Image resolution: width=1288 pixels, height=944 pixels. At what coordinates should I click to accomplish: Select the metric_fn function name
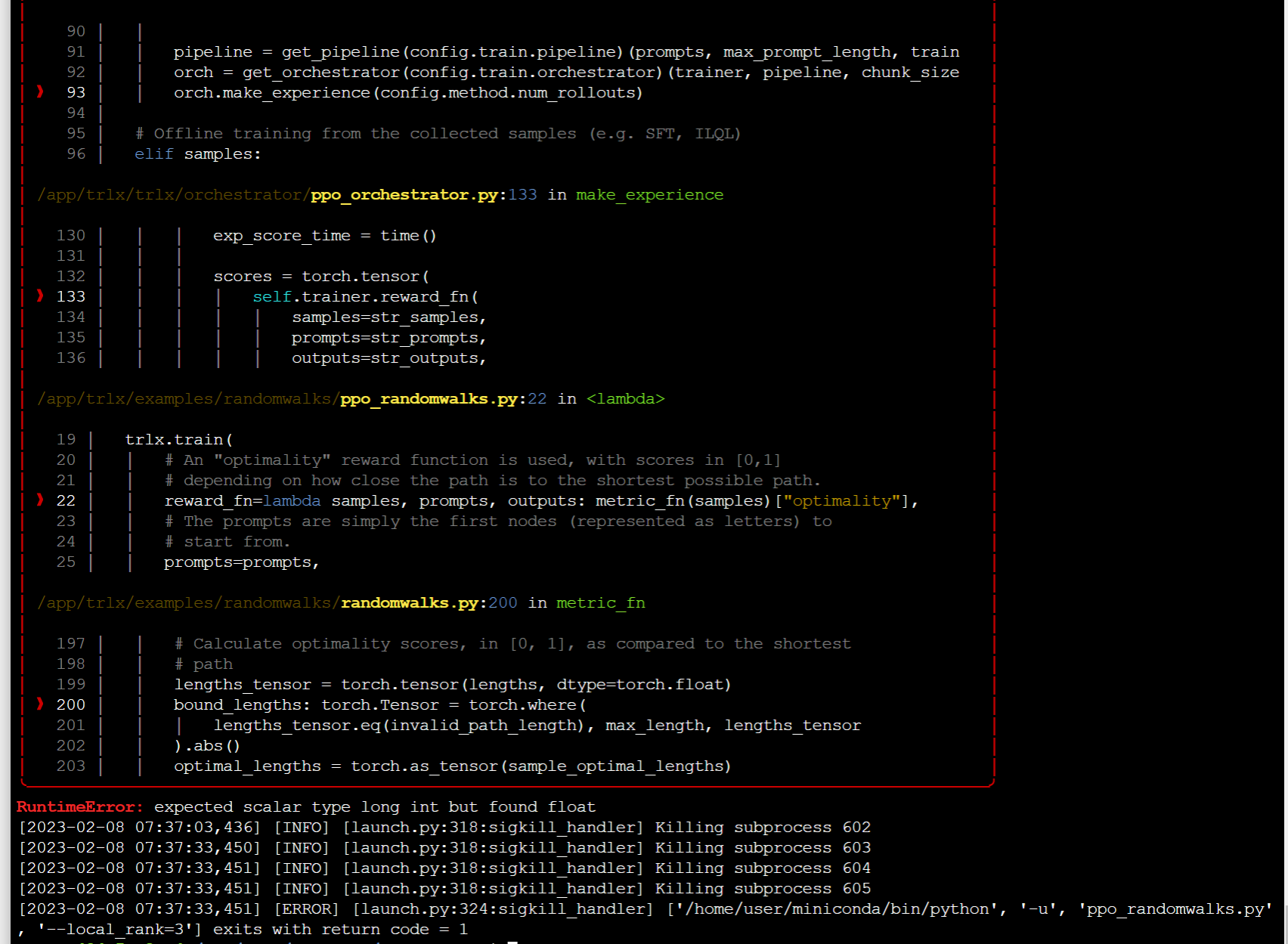(x=600, y=602)
